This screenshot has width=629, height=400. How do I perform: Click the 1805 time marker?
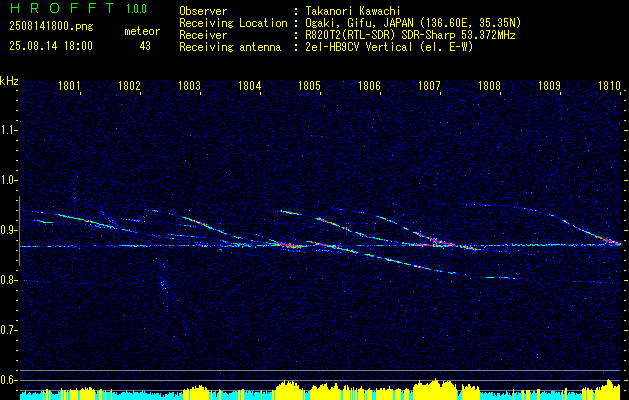[310, 85]
